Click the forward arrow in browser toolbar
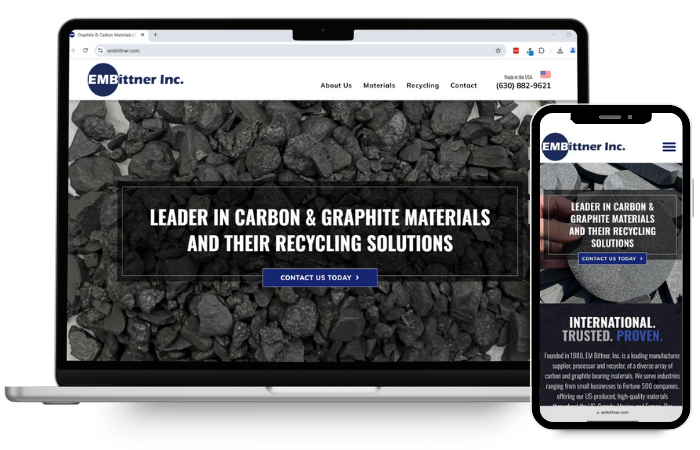Viewport: 700px width, 450px height. click(73, 50)
